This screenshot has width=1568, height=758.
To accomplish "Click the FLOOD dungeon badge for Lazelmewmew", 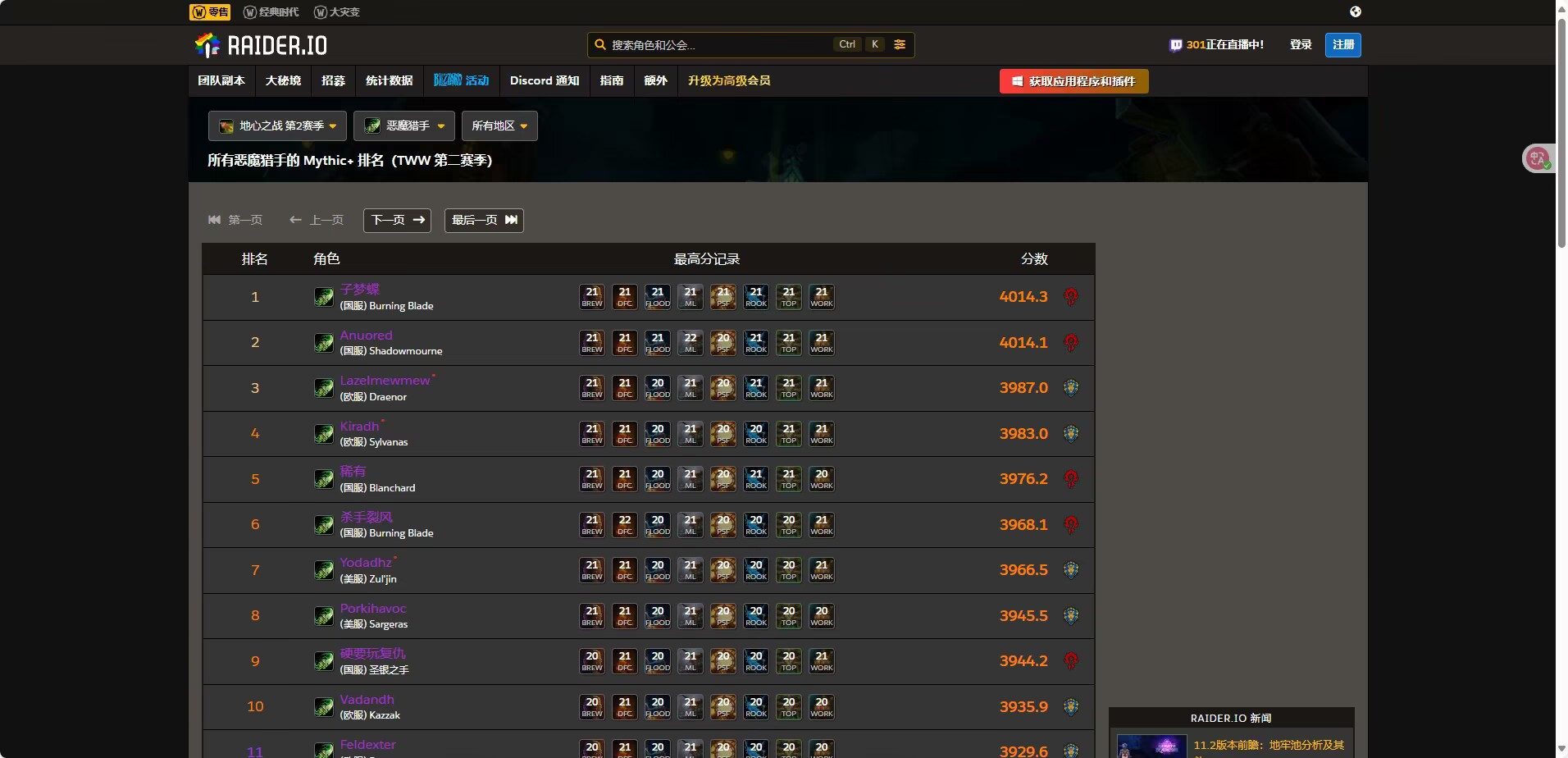I will (658, 388).
